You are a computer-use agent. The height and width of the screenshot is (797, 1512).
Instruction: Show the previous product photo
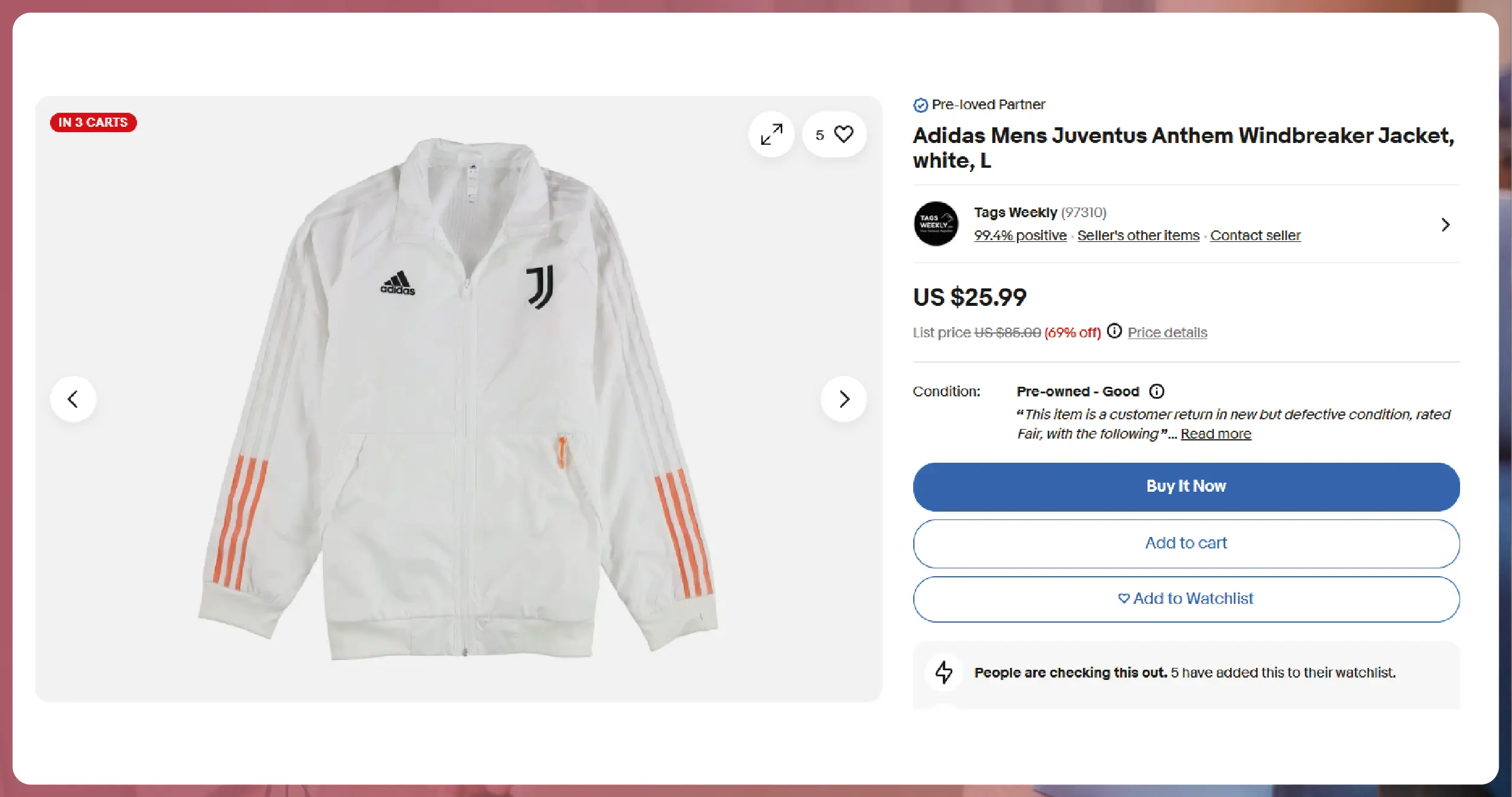tap(73, 399)
